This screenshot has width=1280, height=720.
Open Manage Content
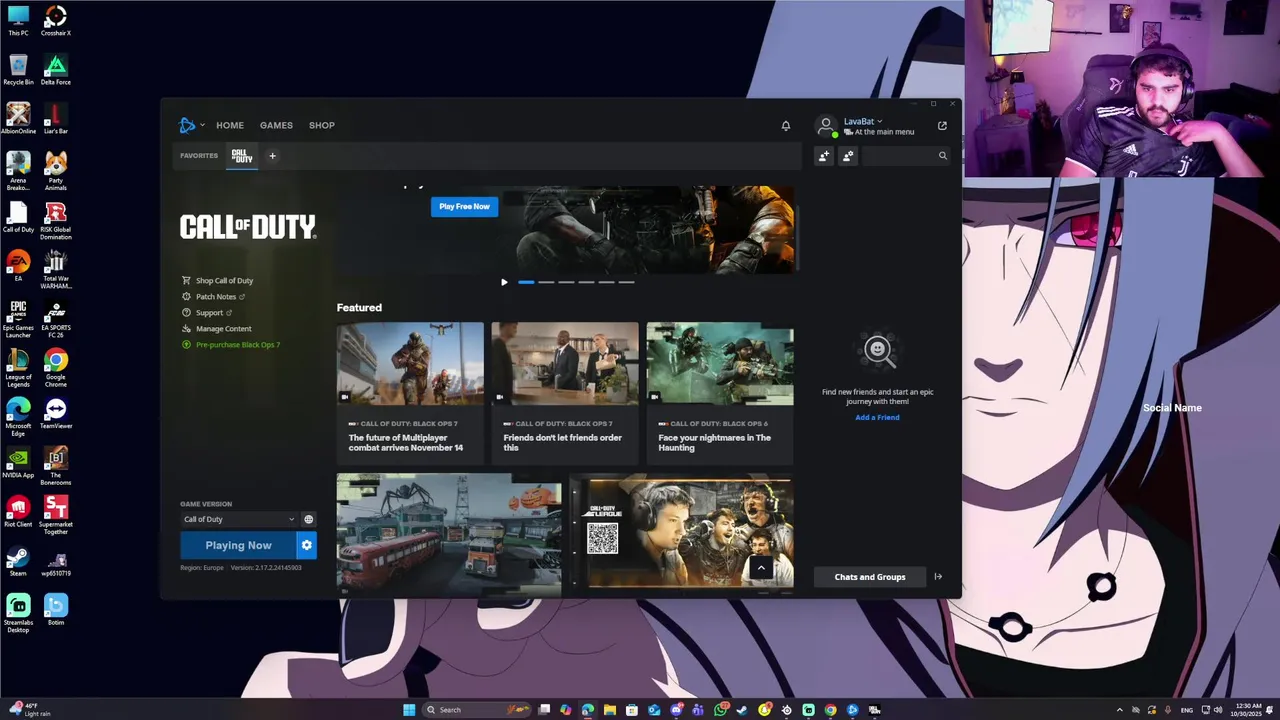(223, 329)
